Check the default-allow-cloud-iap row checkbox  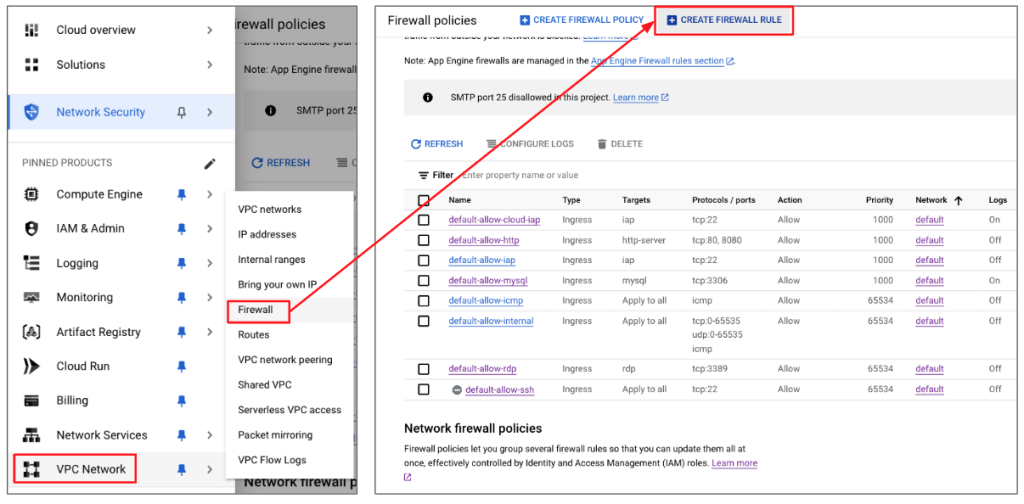pyautogui.click(x=423, y=220)
